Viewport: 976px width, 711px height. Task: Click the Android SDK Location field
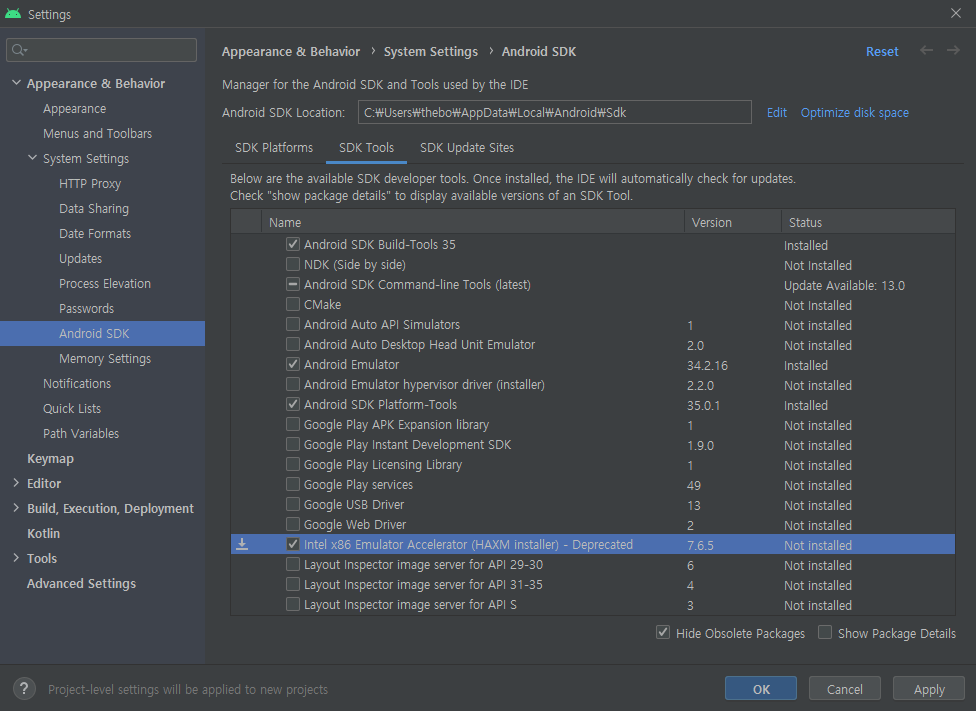tap(555, 112)
